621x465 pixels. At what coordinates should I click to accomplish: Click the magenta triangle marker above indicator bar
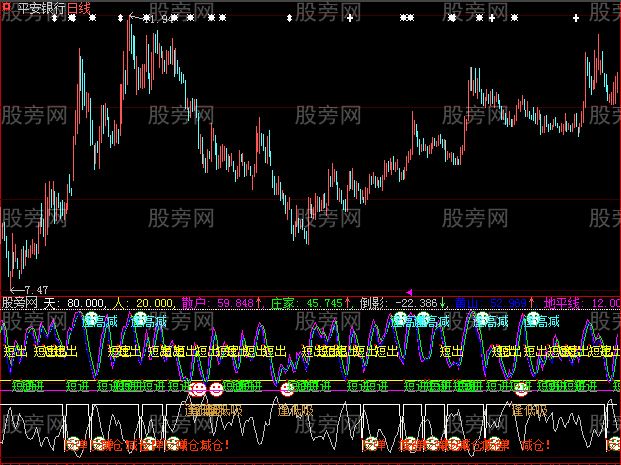click(x=408, y=290)
